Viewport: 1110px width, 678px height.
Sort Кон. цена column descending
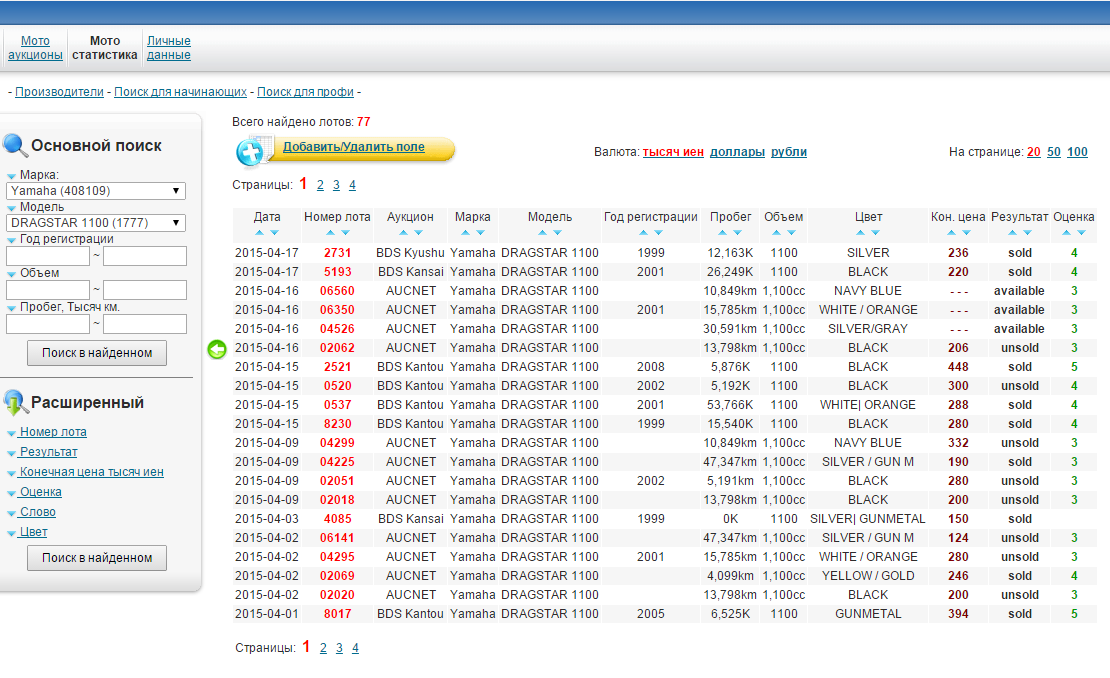pos(966,233)
